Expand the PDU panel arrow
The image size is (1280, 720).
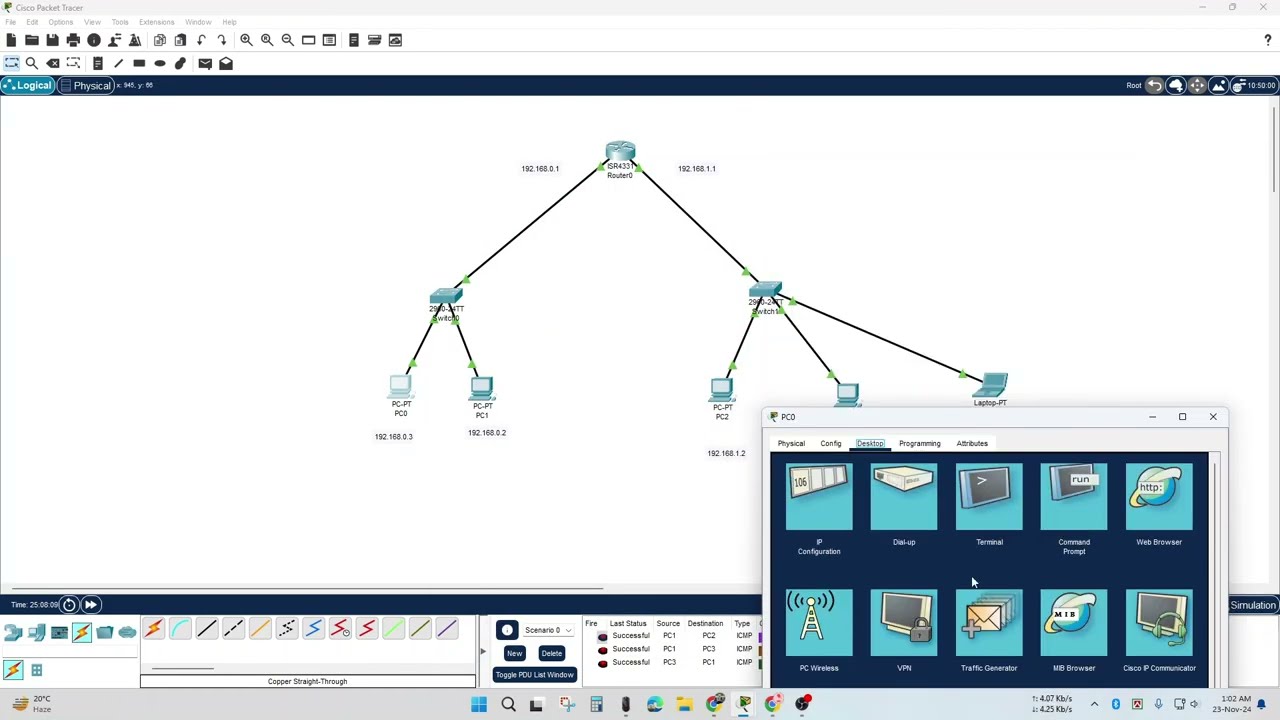tap(482, 652)
